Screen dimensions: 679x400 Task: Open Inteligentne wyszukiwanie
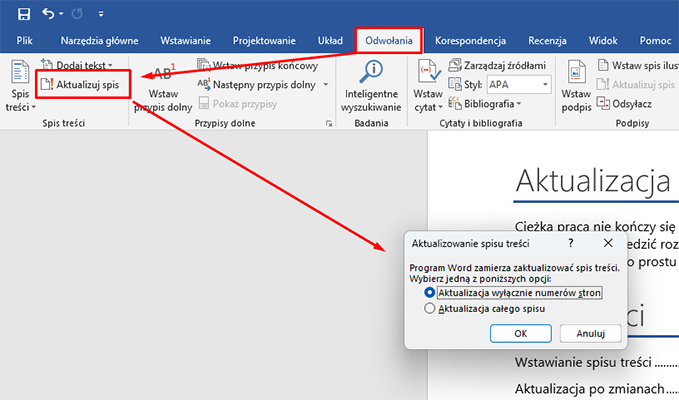371,86
